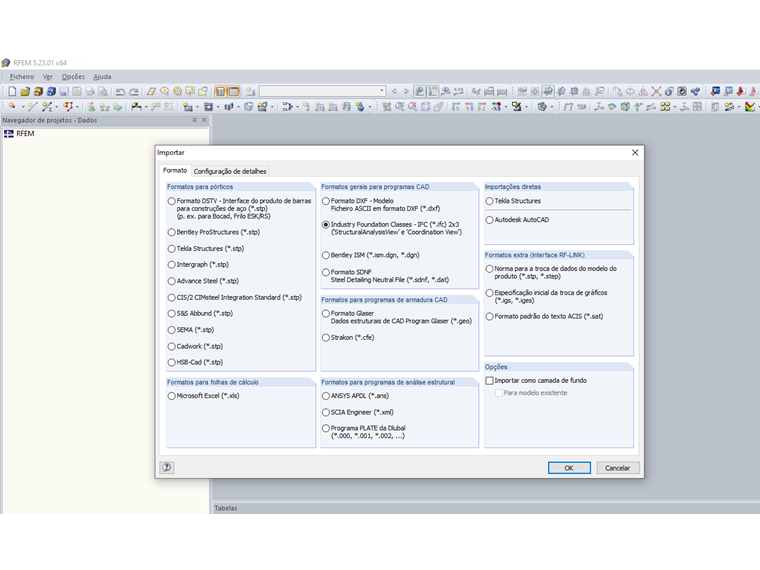Screen dimensions: 760x570
Task: Open dropdown arrow beside -X view icon
Action: [x=506, y=107]
